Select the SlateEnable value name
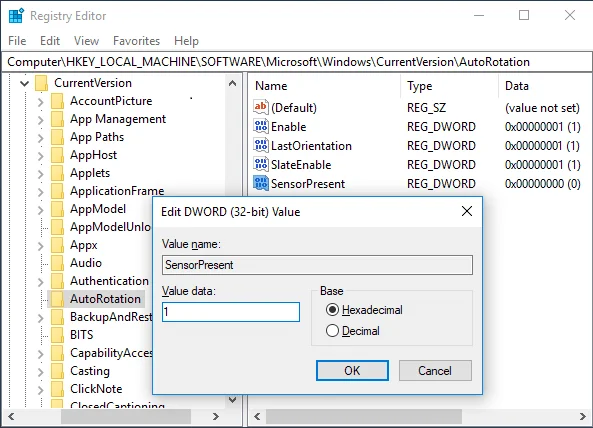Screen dimensions: 593x428 (x=301, y=164)
